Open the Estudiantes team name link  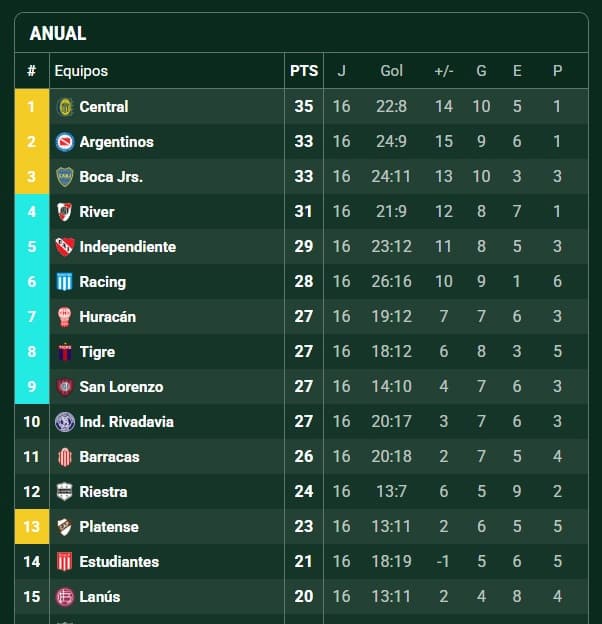click(x=119, y=562)
